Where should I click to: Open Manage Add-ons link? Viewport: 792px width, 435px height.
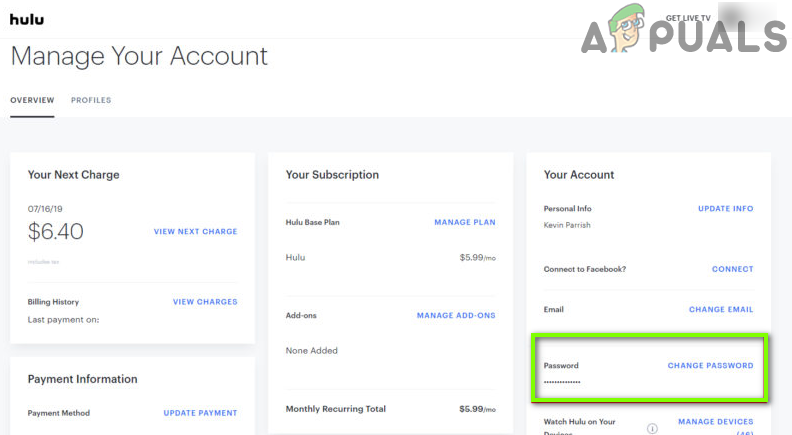(456, 316)
